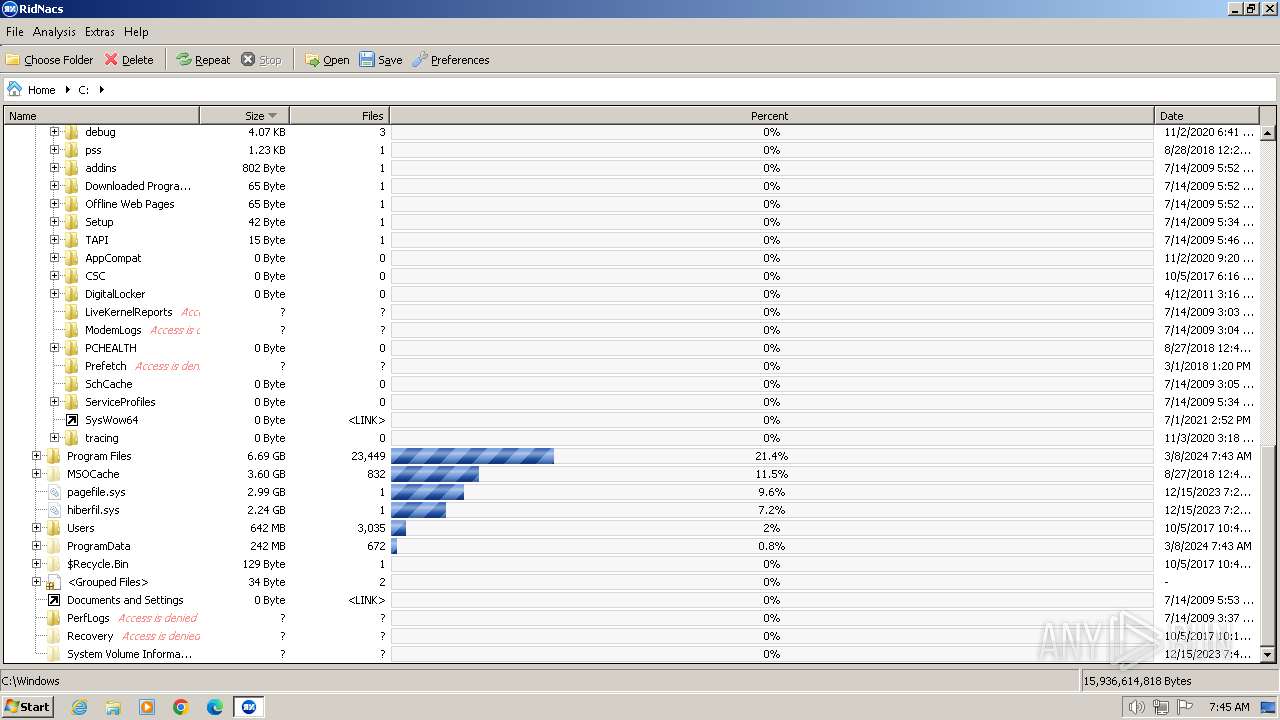Select the LiveKernelReports row

(630, 312)
